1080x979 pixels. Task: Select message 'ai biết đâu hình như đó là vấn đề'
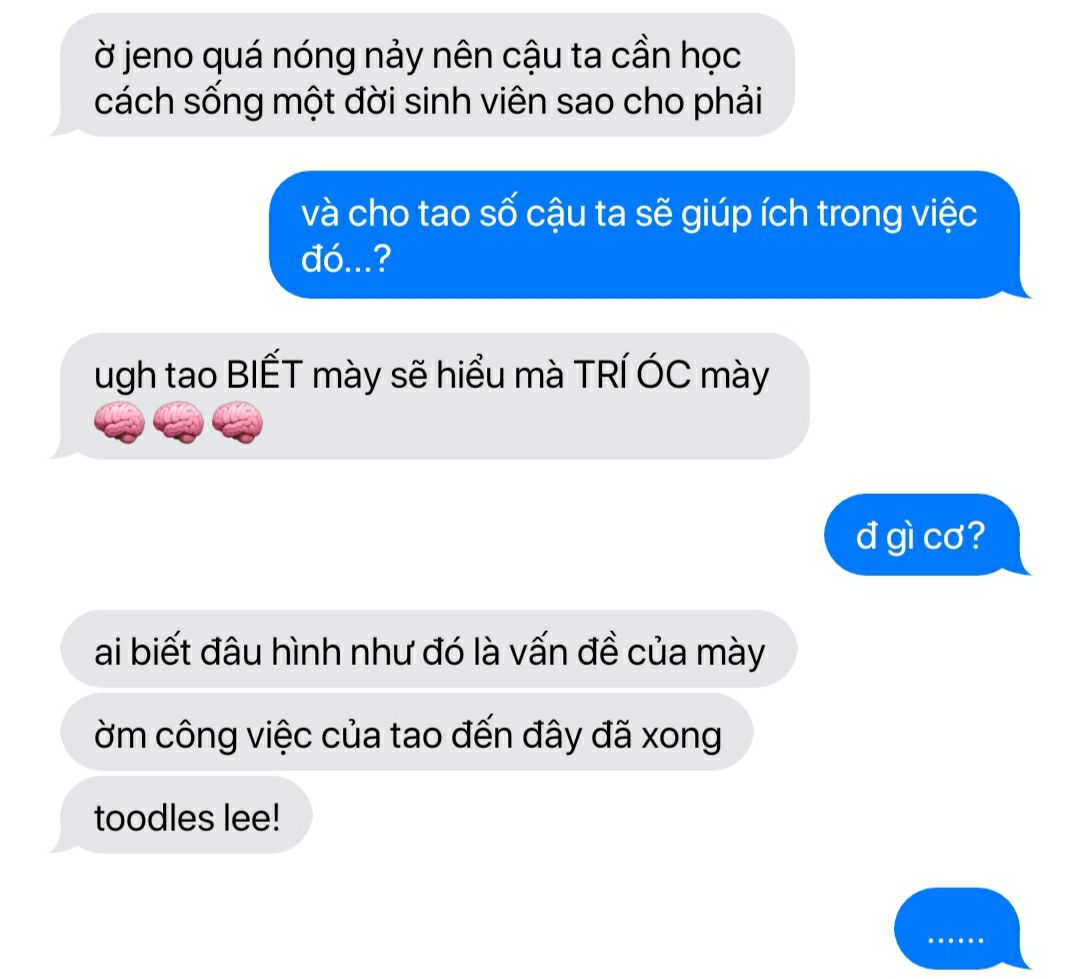(428, 649)
